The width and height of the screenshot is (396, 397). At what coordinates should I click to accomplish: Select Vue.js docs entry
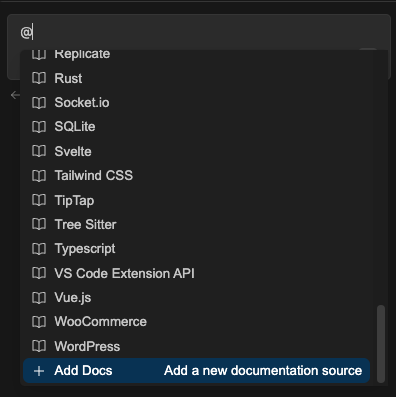coord(197,298)
